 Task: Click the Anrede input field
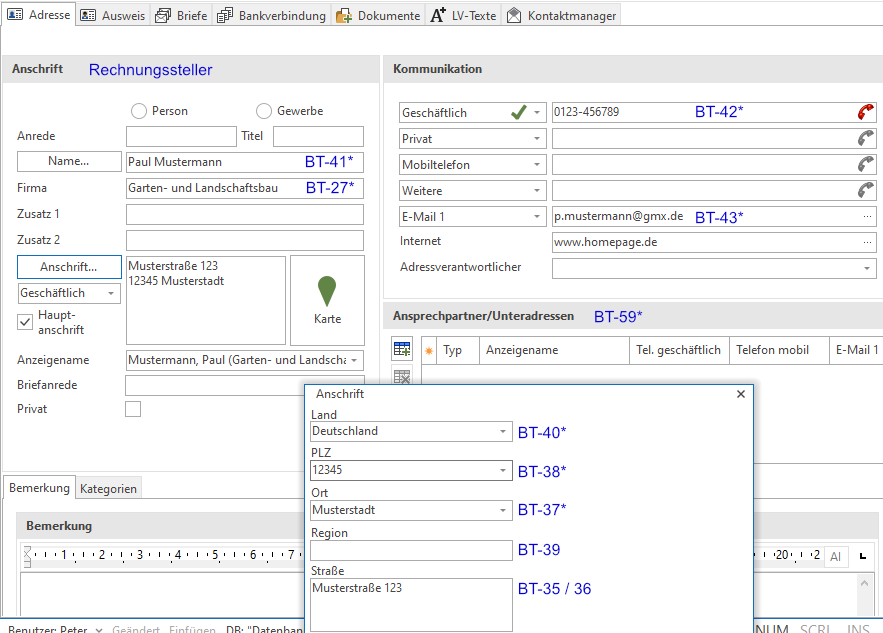(x=181, y=136)
